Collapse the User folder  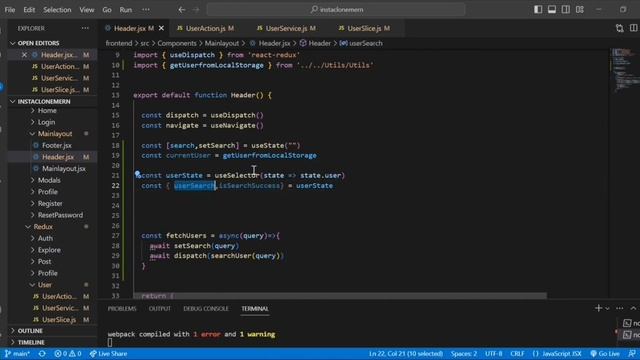[x=44, y=285]
